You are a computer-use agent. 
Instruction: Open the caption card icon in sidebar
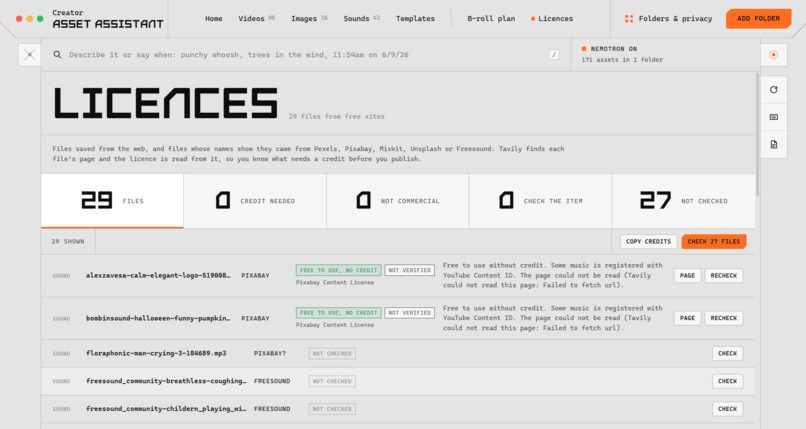(x=774, y=117)
